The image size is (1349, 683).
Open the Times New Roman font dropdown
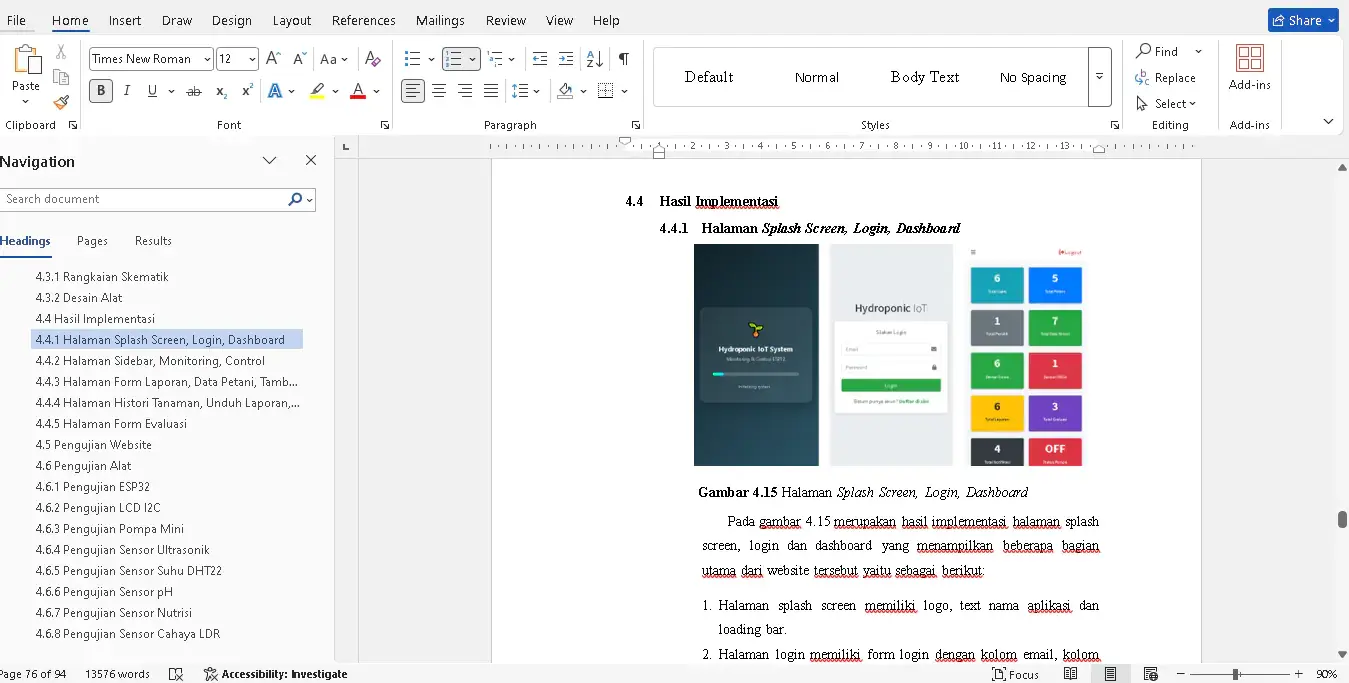pos(207,59)
